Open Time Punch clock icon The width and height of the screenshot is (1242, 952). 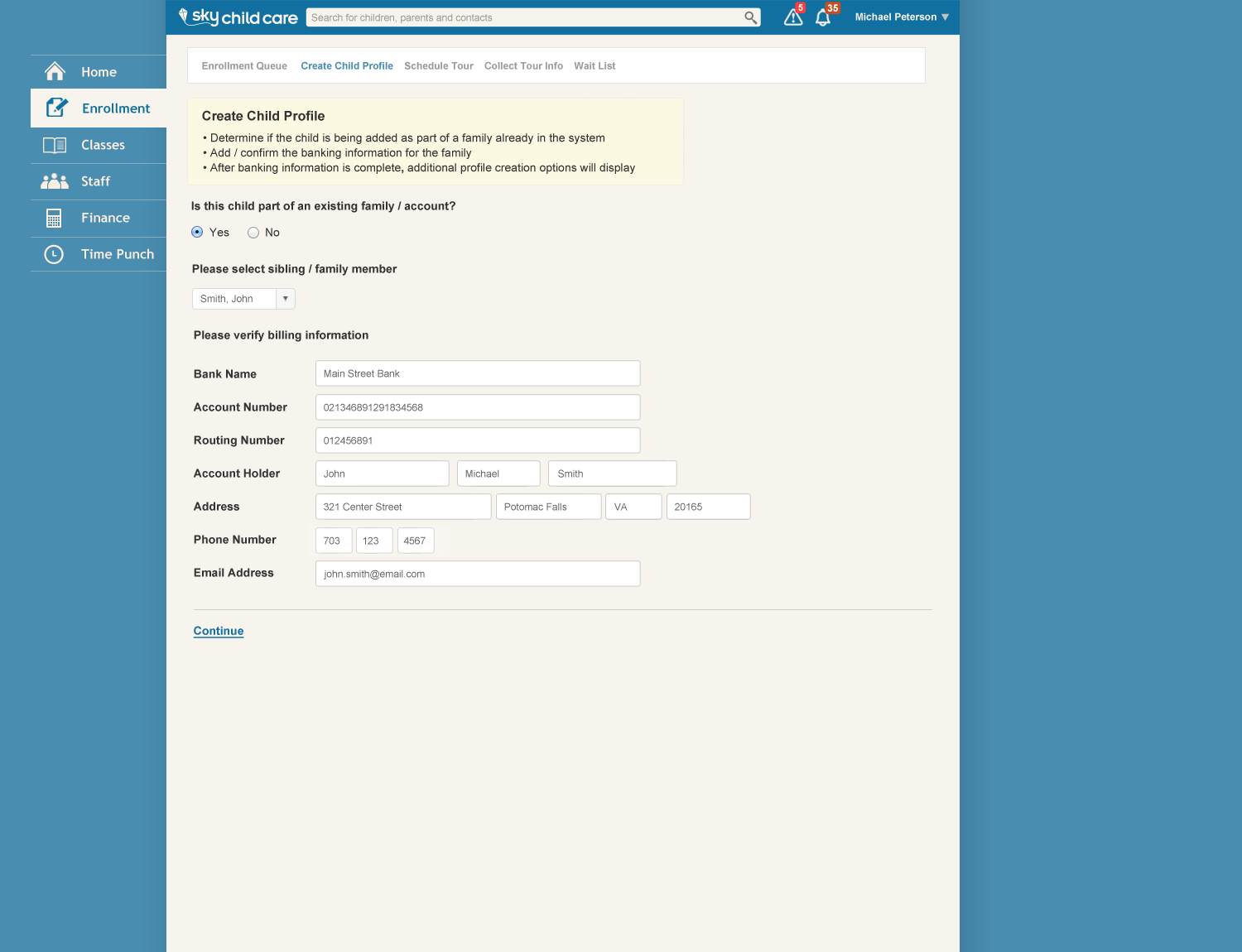pyautogui.click(x=54, y=254)
